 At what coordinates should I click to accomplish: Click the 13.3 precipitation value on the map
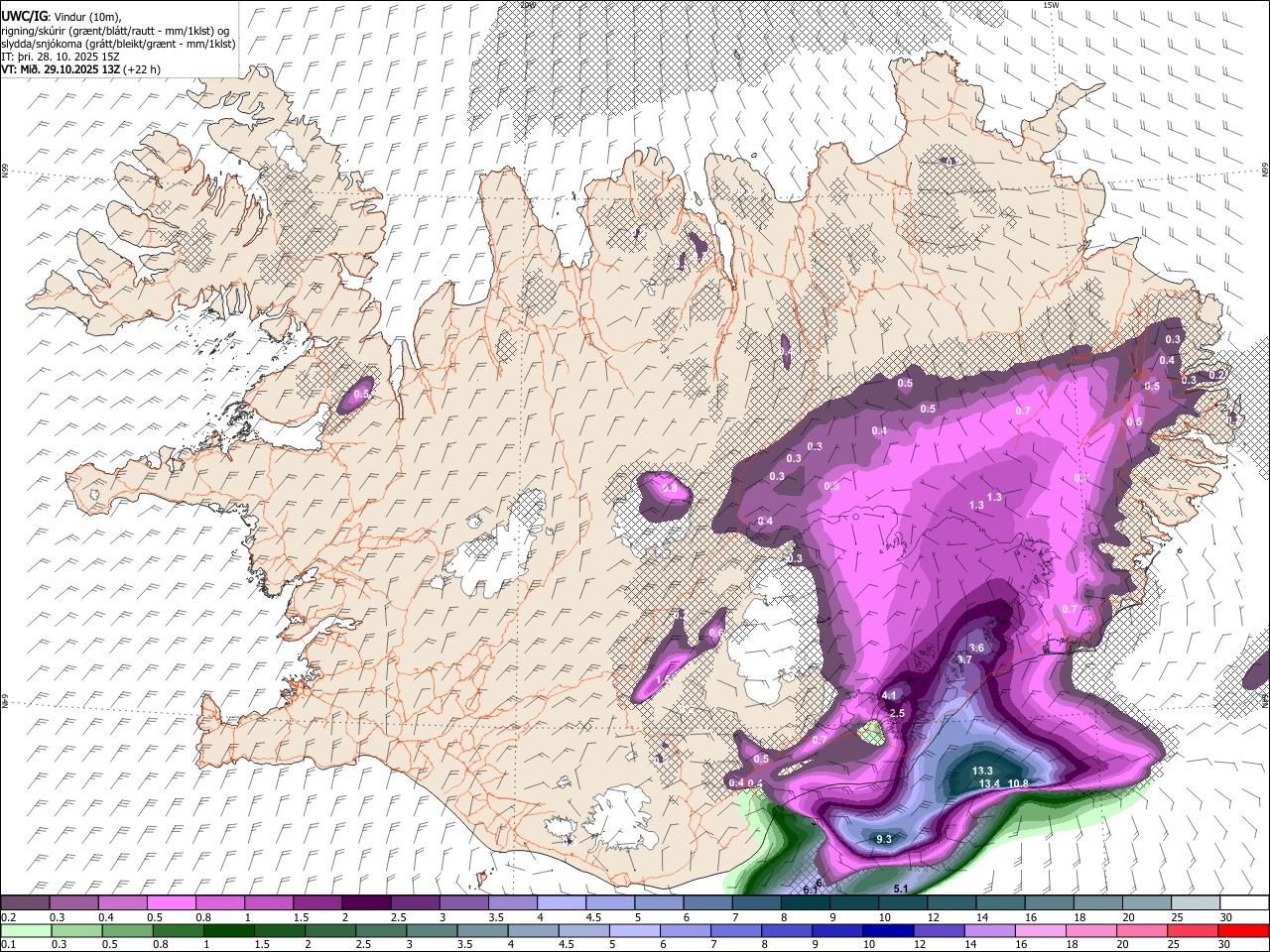(x=982, y=771)
